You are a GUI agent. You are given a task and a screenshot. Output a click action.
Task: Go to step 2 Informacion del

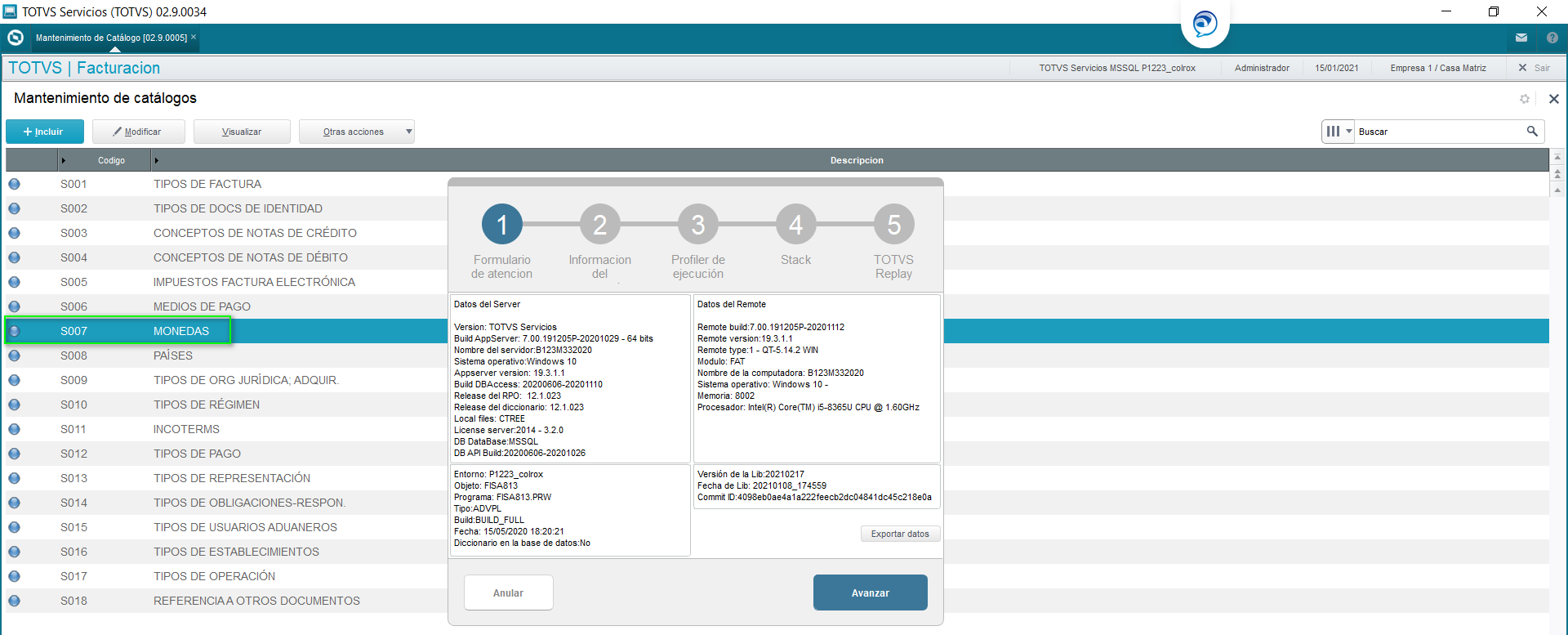(x=600, y=224)
